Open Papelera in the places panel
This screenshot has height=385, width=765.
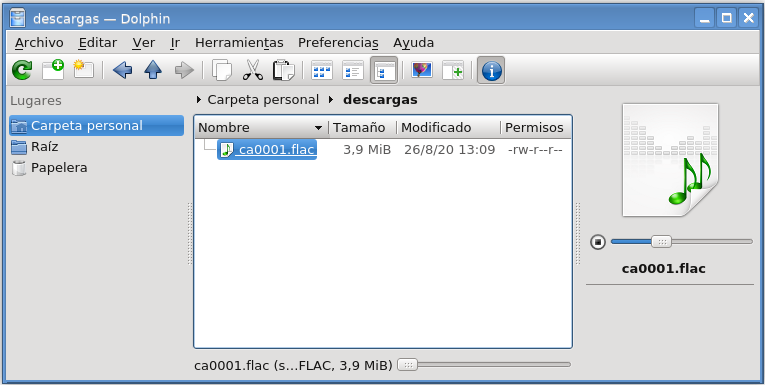97,168
